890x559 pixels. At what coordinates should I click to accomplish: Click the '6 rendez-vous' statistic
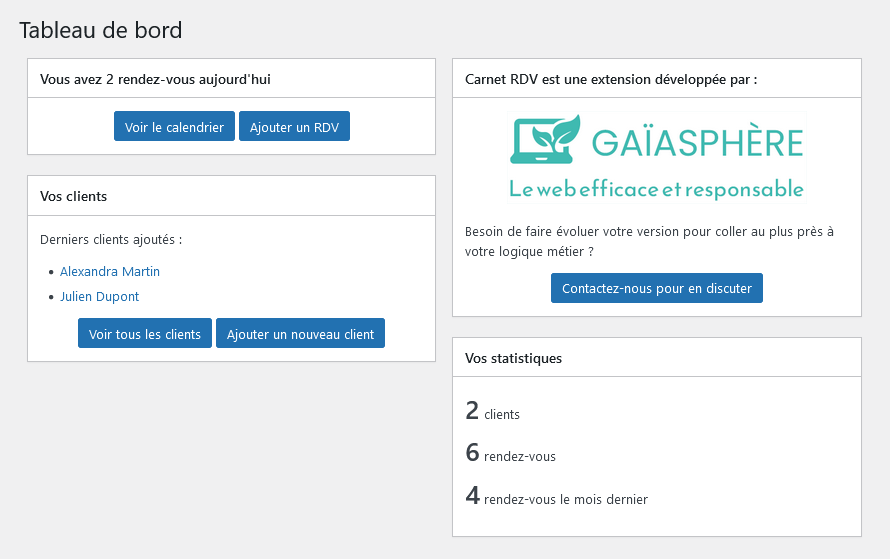point(511,454)
